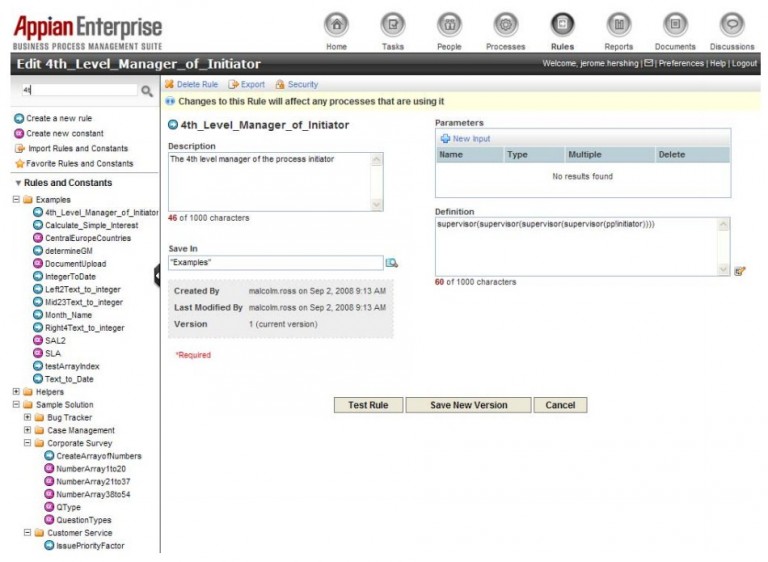This screenshot has width=768, height=562.
Task: Collapse the left sidebar with handle arrow
Action: tap(157, 275)
